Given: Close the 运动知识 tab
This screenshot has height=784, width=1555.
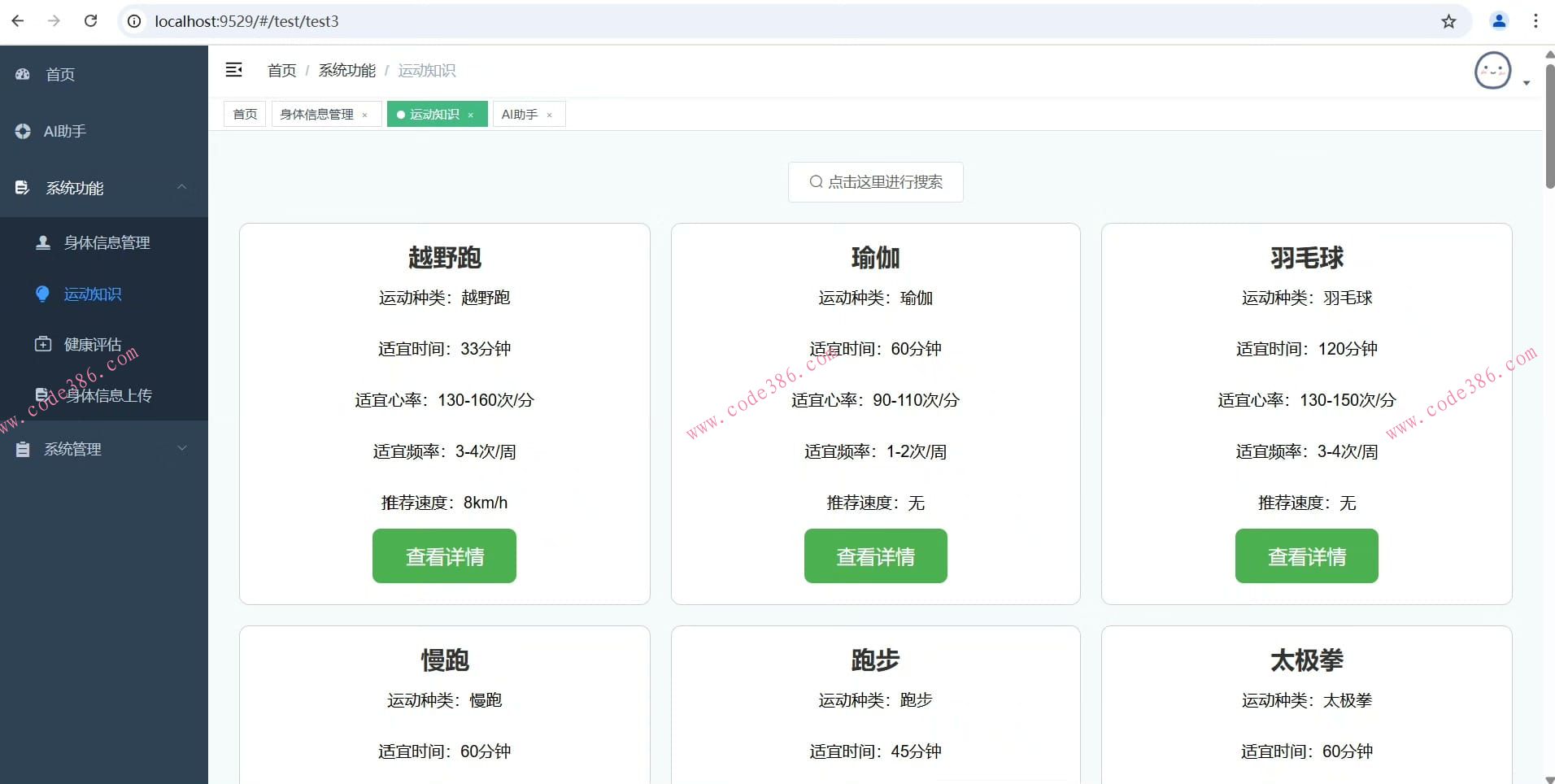Looking at the screenshot, I should (472, 115).
